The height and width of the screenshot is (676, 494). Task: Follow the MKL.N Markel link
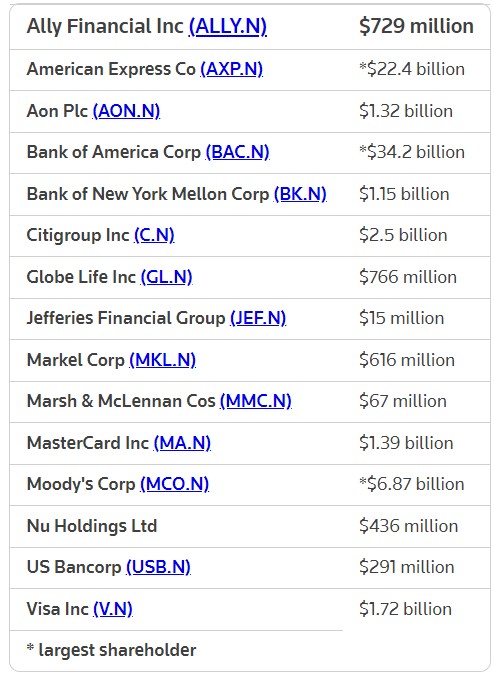click(x=163, y=360)
